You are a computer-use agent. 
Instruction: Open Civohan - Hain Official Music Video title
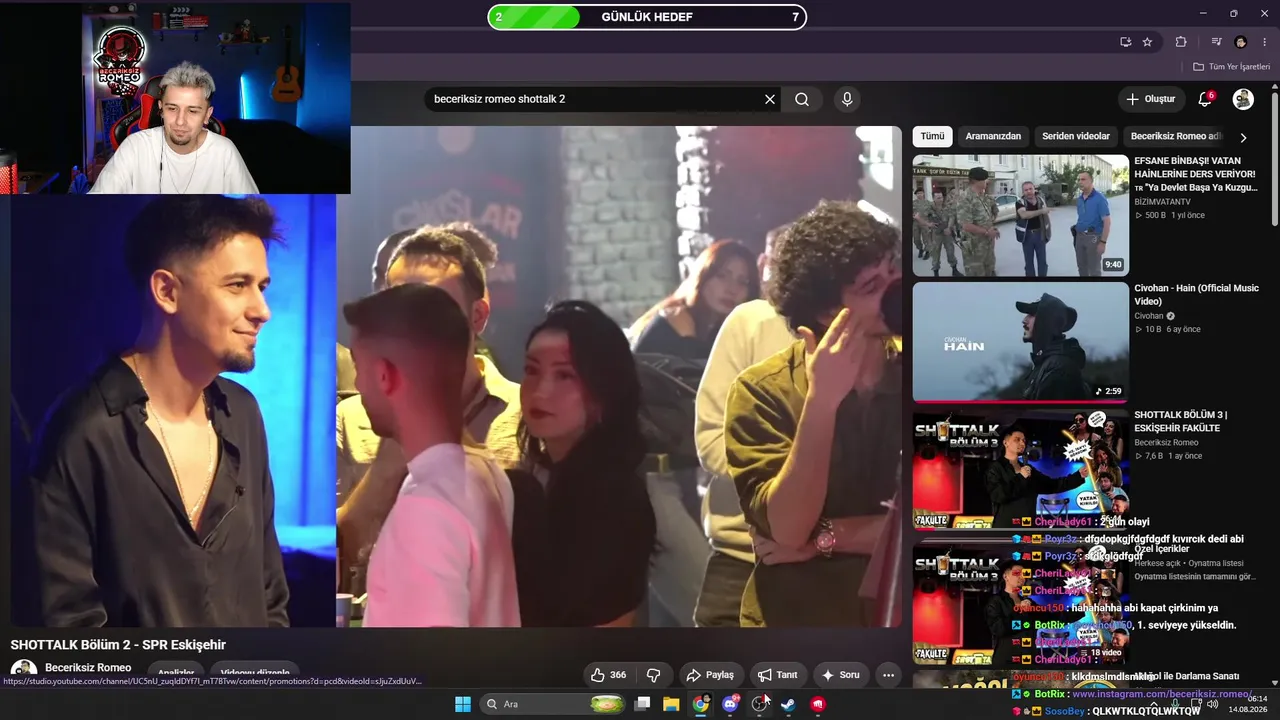pyautogui.click(x=1196, y=295)
